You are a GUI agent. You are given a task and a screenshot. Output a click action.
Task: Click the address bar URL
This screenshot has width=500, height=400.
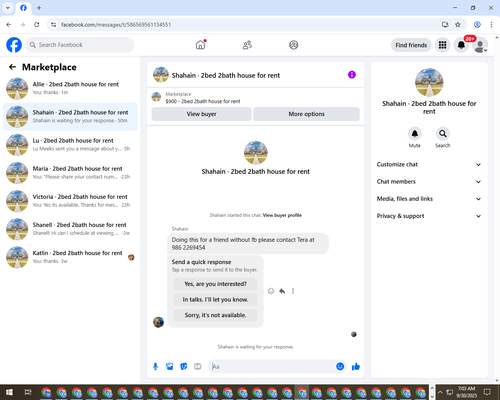click(116, 25)
